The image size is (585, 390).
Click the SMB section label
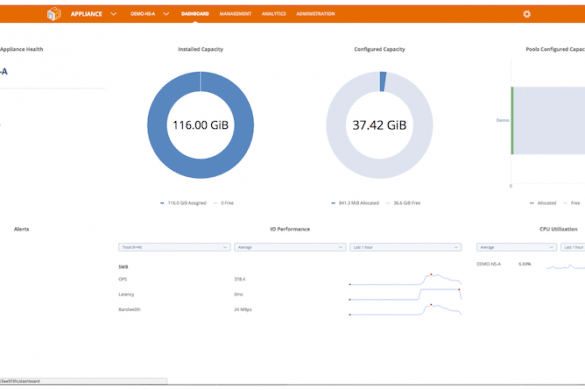pyautogui.click(x=123, y=267)
